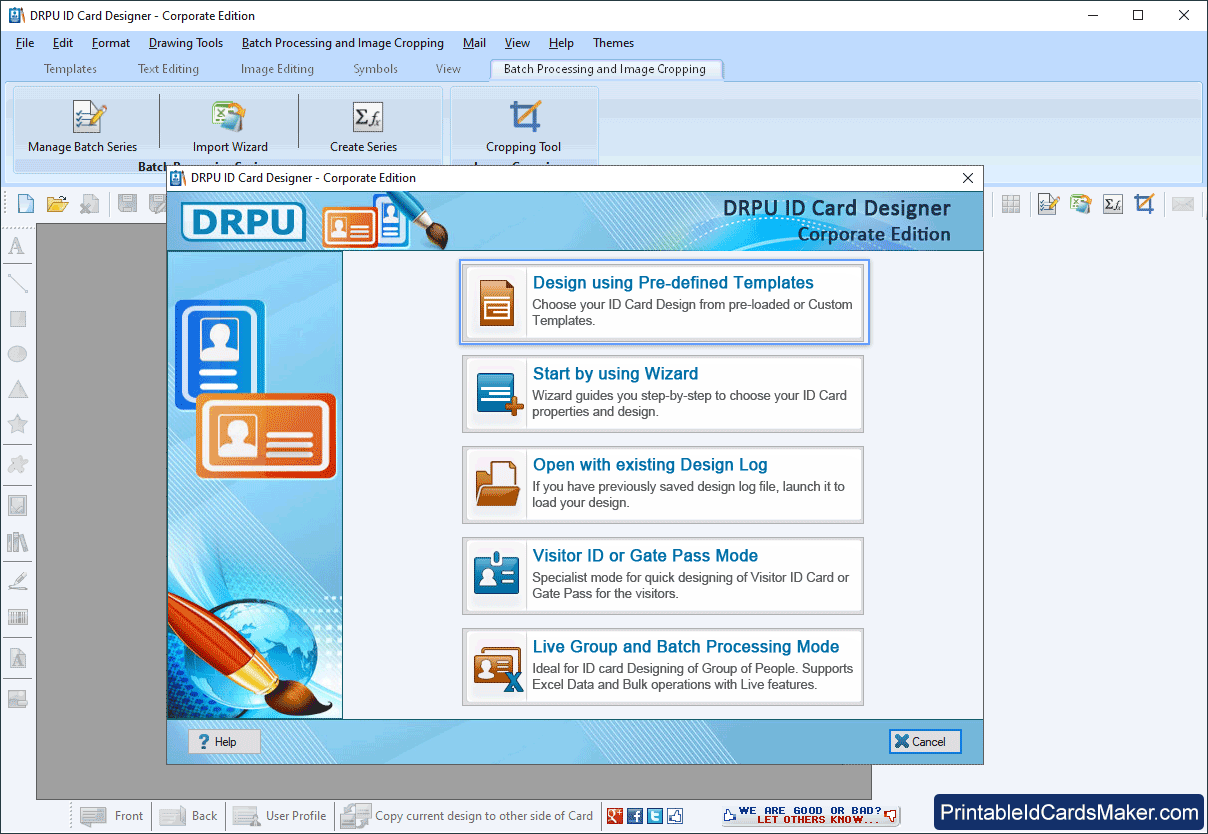1208x834 pixels.
Task: Switch to the Templates ribbon tab
Action: (71, 69)
